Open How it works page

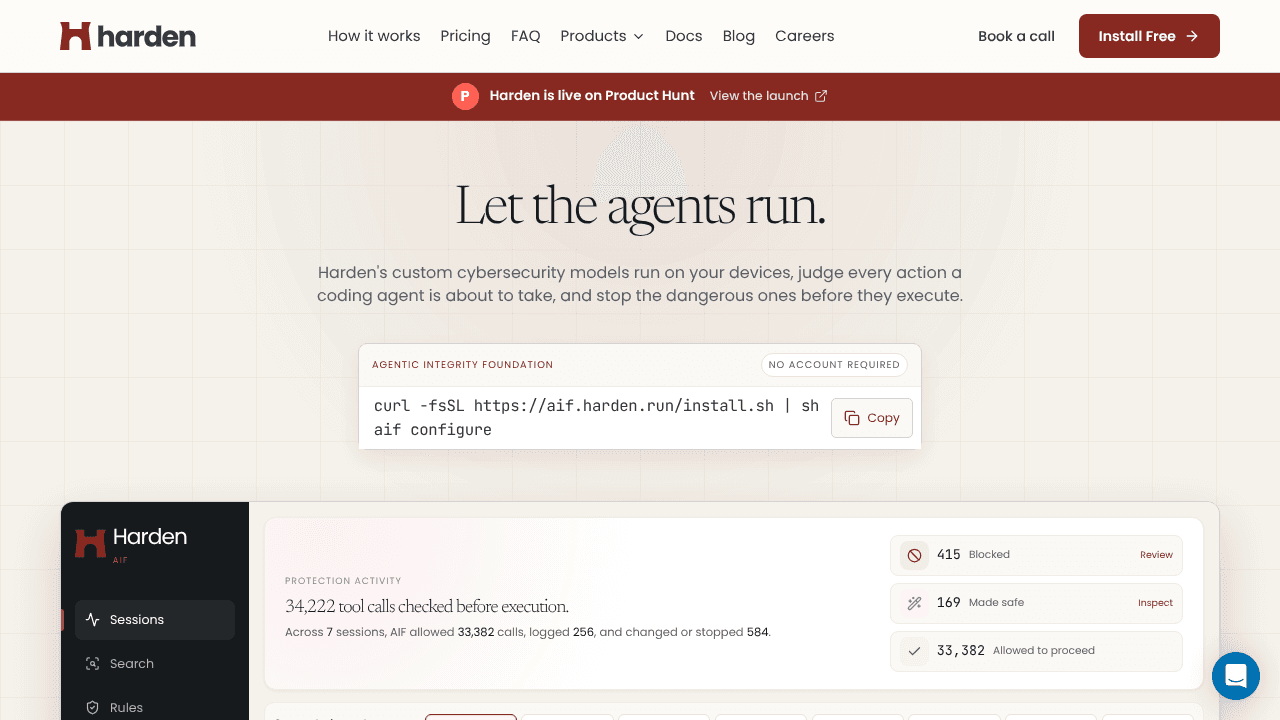coord(374,36)
